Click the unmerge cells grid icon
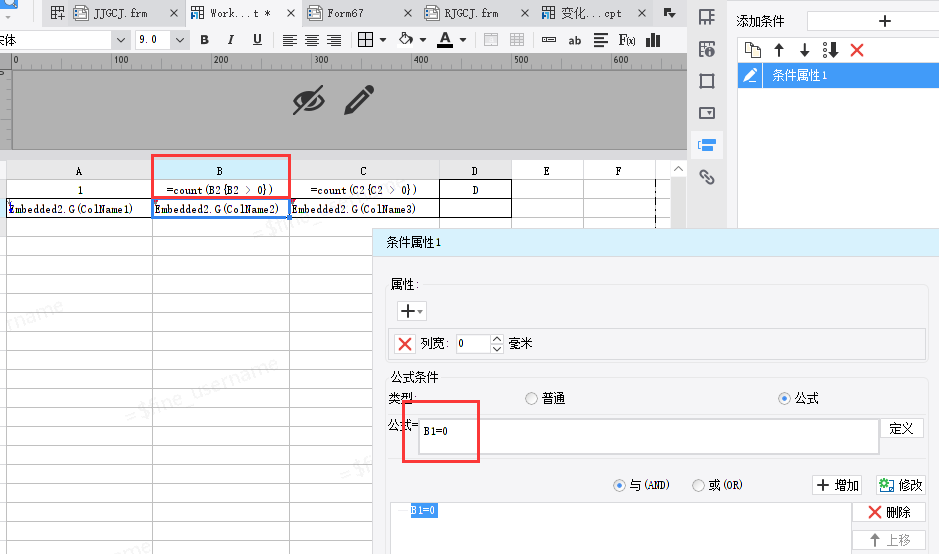The width and height of the screenshot is (939, 554). coord(517,40)
